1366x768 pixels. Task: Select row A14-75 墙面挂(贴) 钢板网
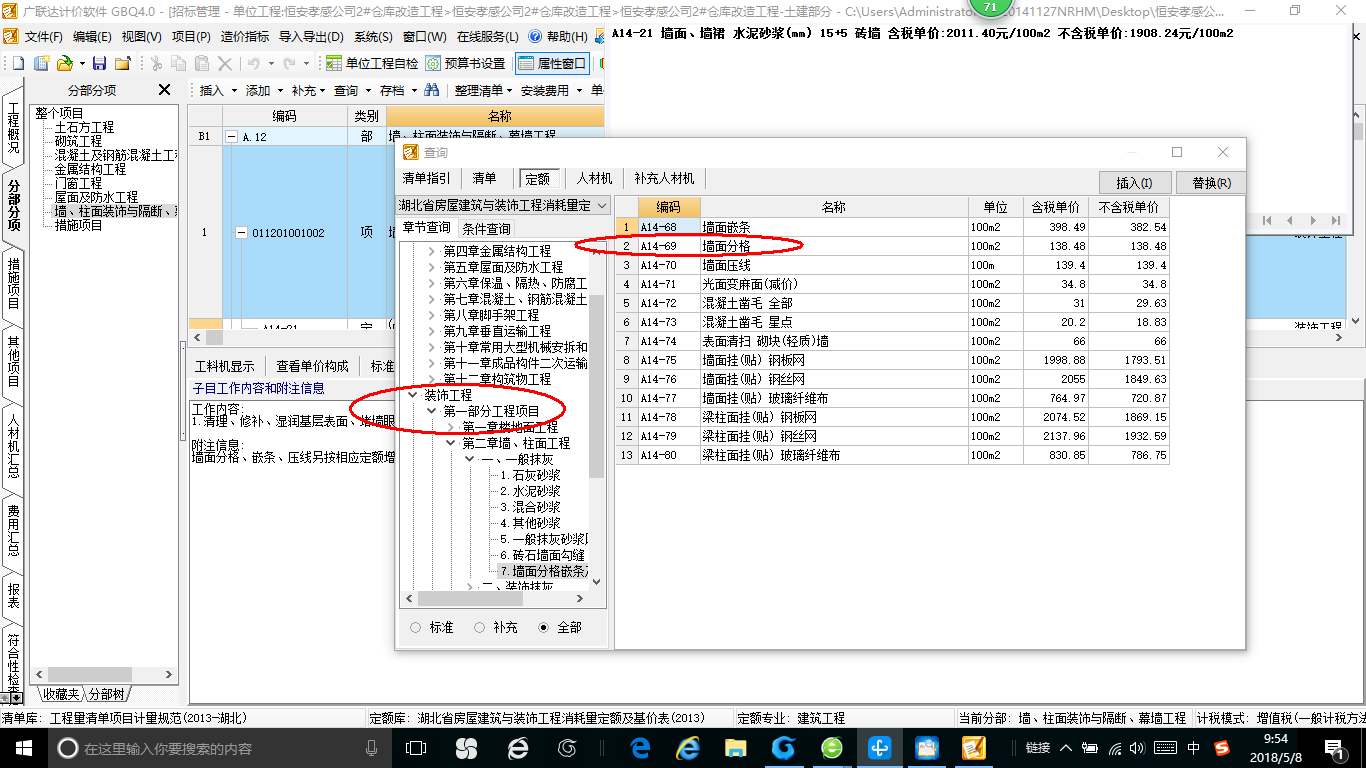coord(892,360)
